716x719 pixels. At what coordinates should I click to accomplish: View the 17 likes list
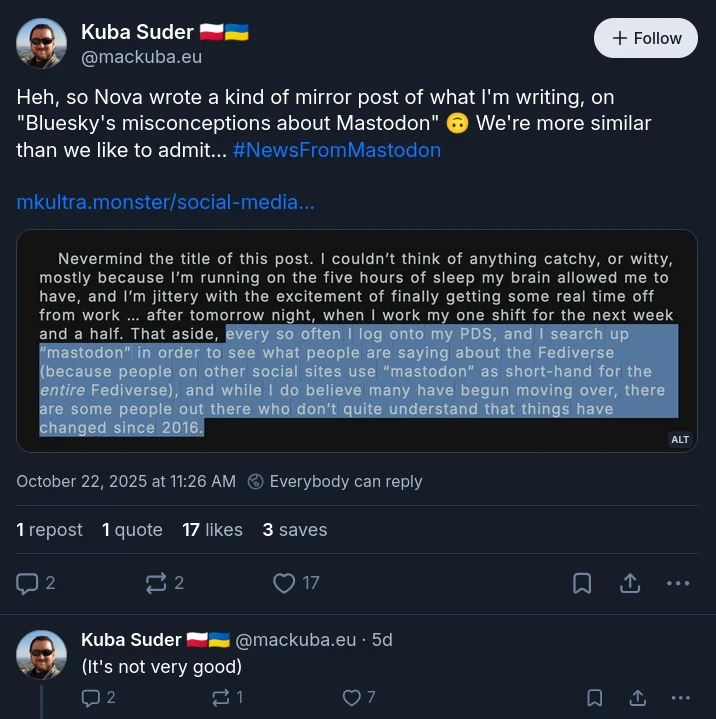click(x=212, y=530)
